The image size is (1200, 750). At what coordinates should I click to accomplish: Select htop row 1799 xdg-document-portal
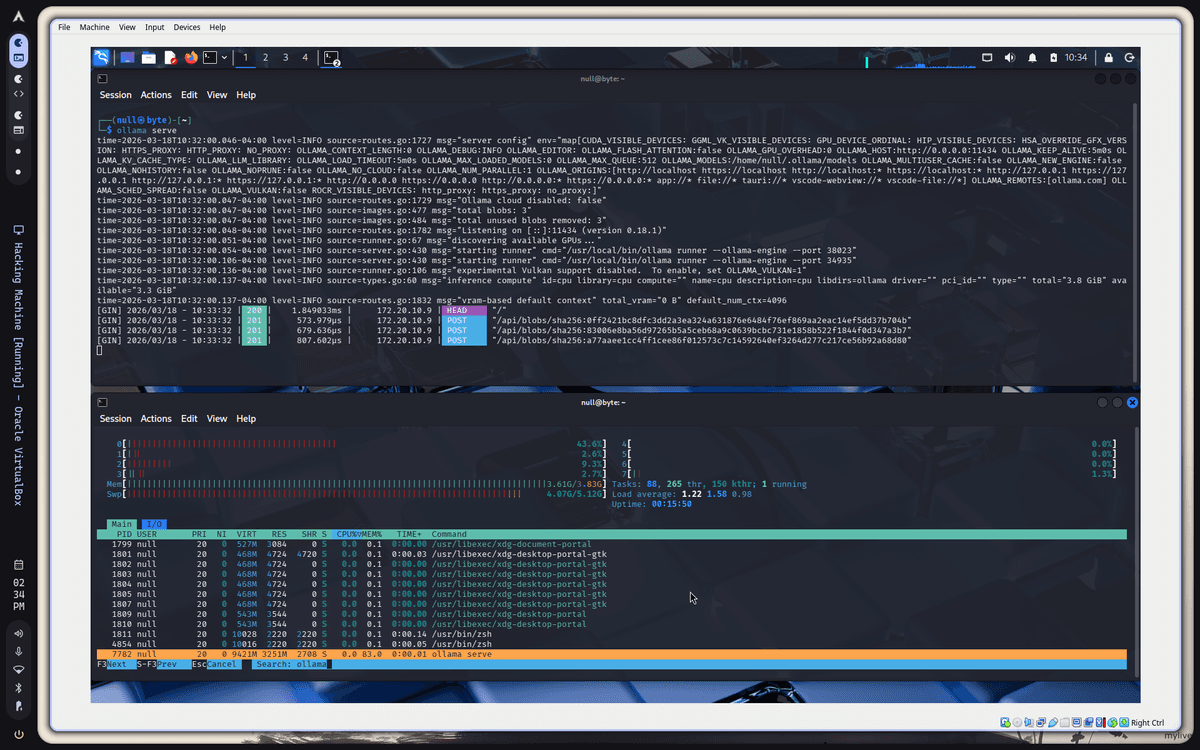(x=612, y=544)
